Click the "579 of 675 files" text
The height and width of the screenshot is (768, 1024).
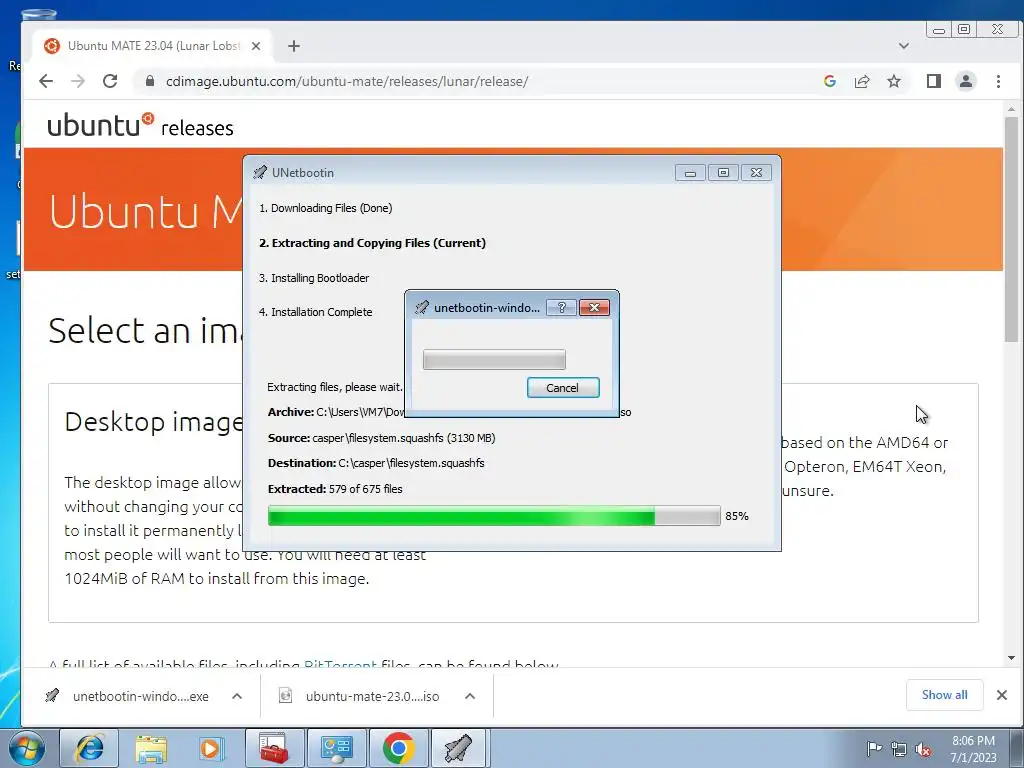366,489
